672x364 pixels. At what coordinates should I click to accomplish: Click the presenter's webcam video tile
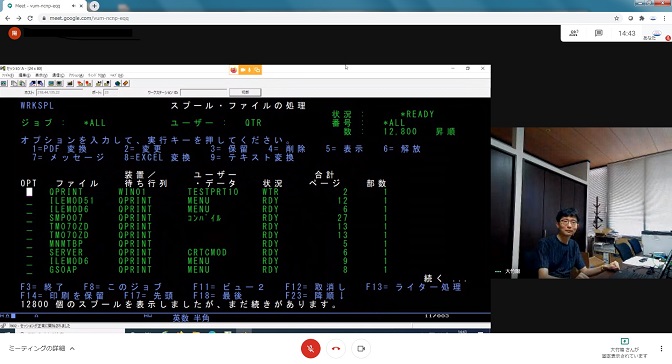tap(581, 203)
